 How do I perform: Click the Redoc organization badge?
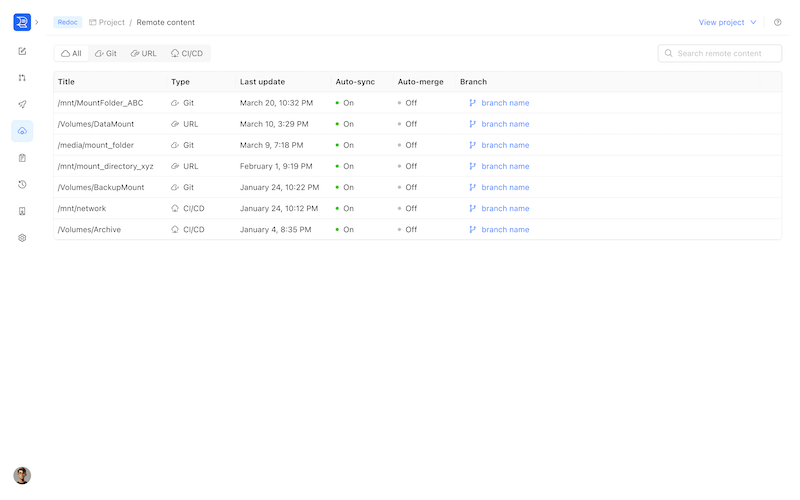coord(67,22)
